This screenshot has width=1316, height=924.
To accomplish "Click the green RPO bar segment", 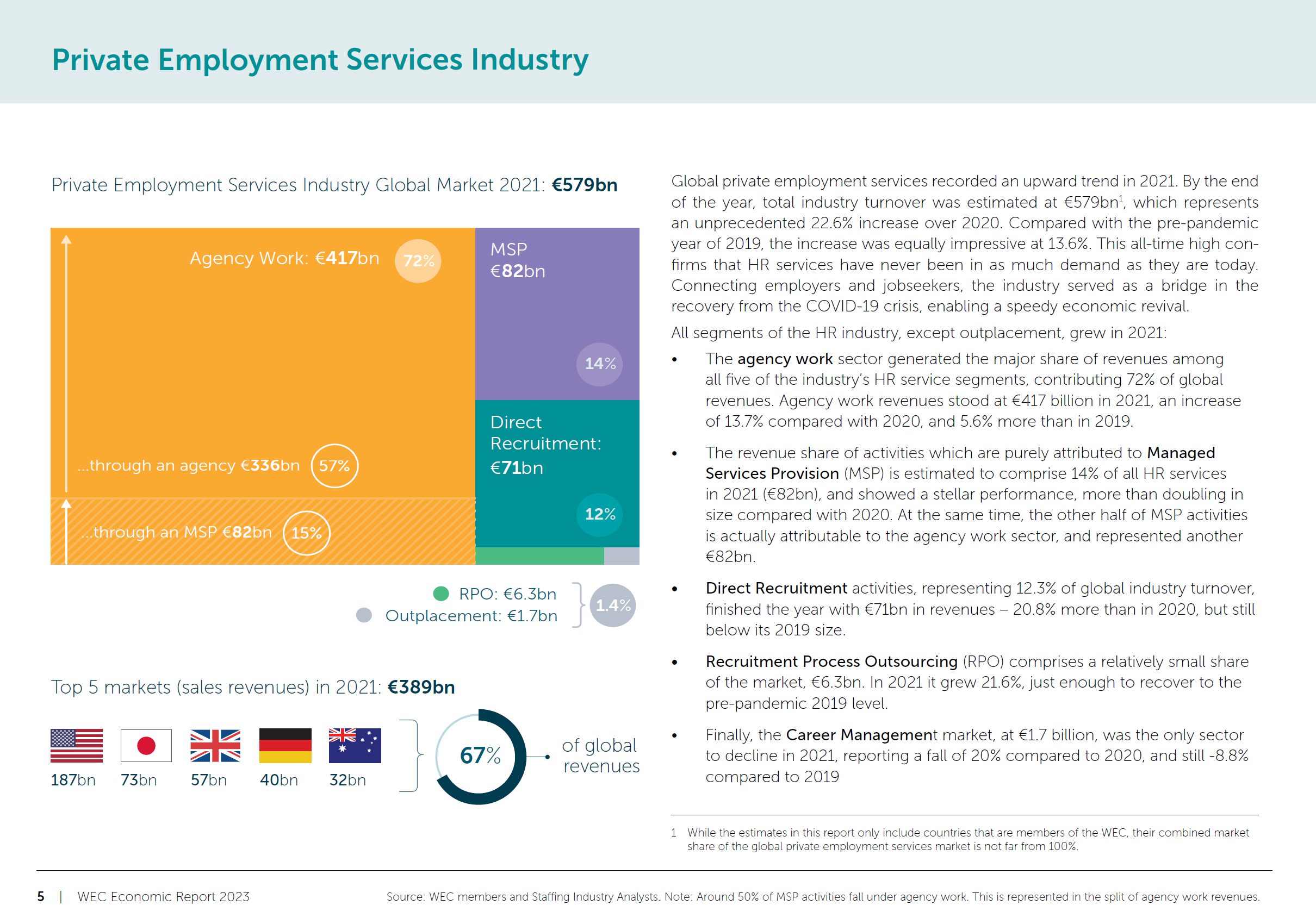I will click(x=539, y=555).
